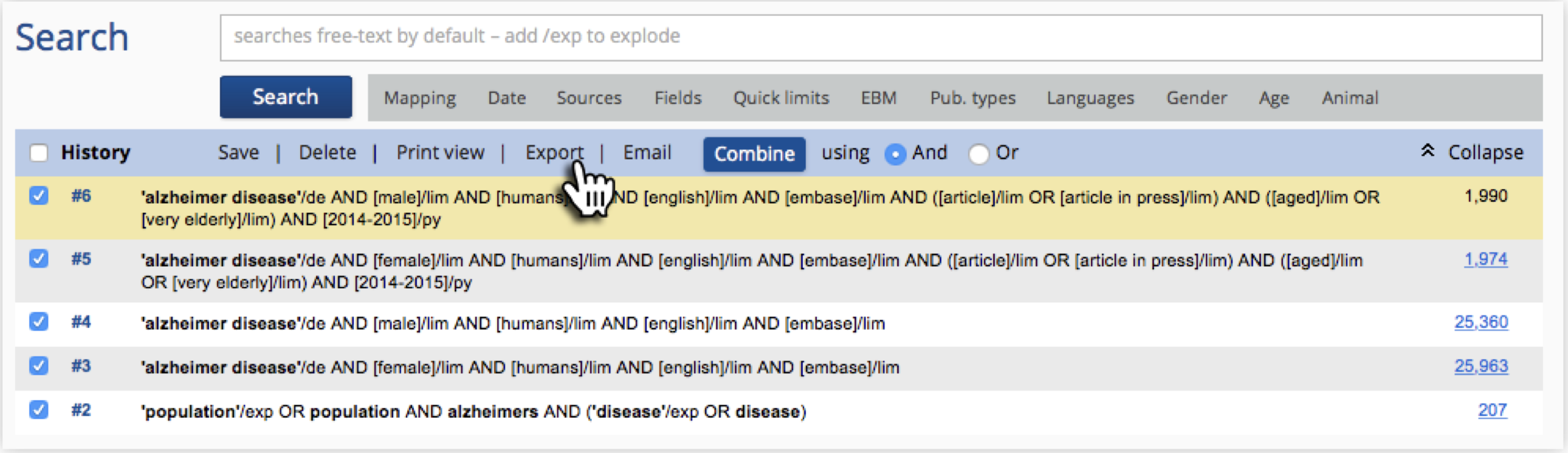
Task: Select the And radio button
Action: click(x=895, y=153)
